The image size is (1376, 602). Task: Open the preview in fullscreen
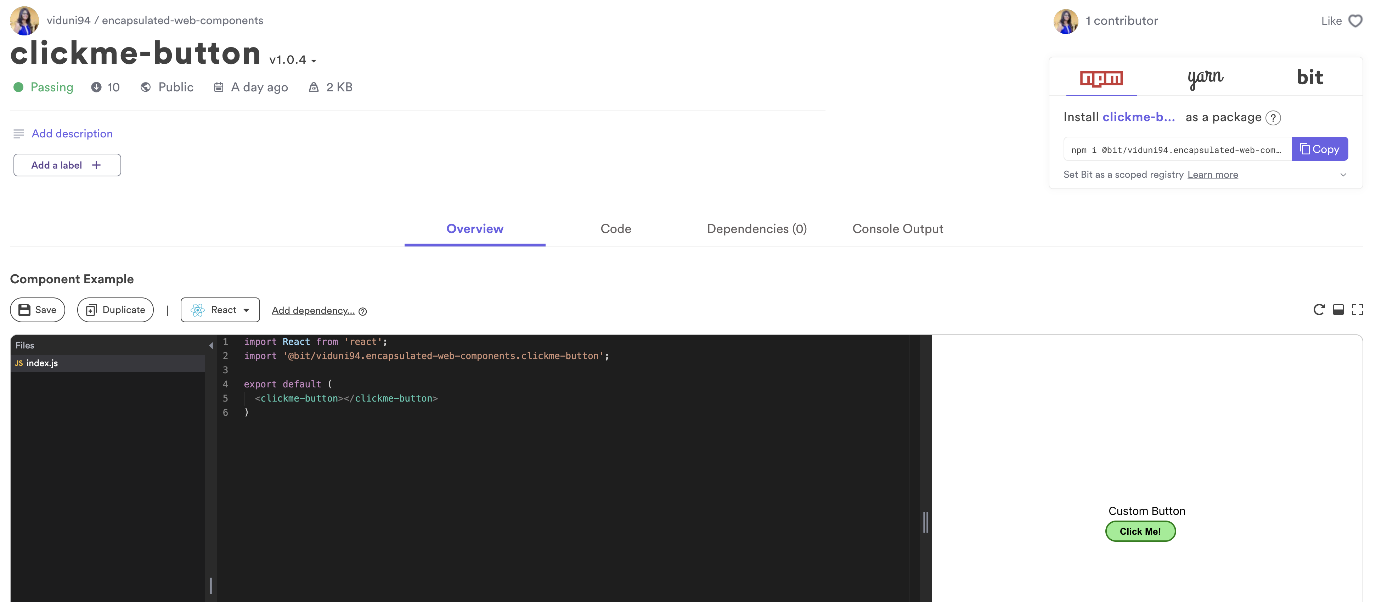(x=1357, y=310)
